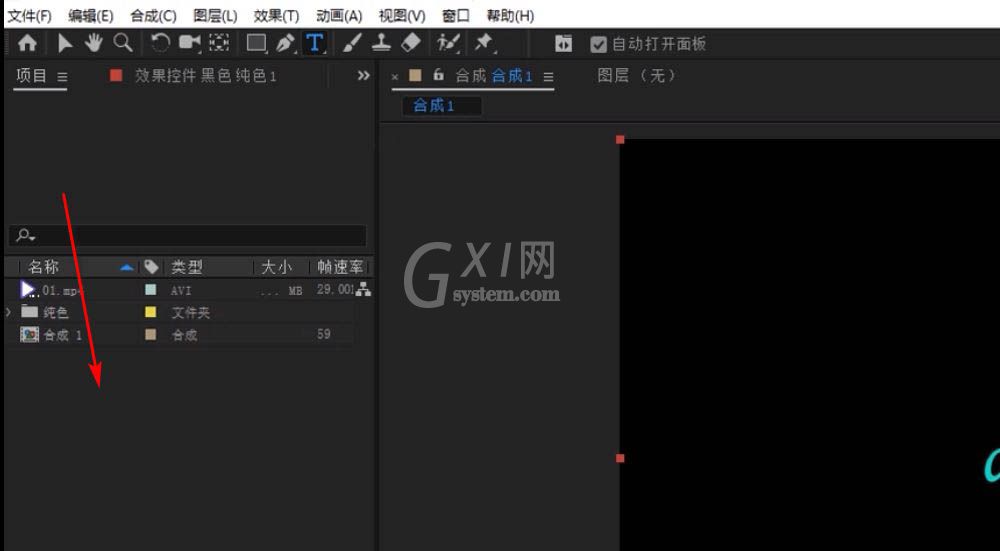
Task: Click the flowchart icon in the 01.mp4 row
Action: [364, 290]
